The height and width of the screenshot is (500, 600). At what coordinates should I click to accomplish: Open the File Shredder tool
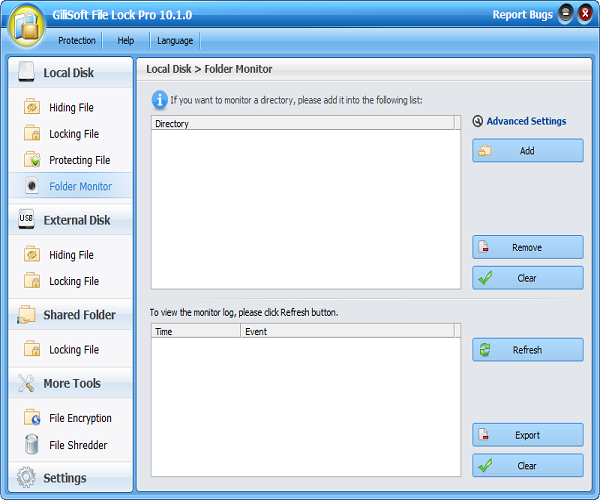pyautogui.click(x=70, y=445)
